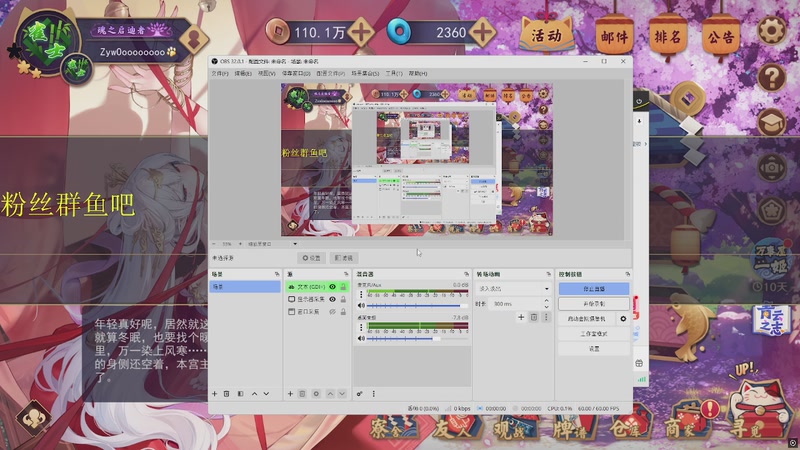Move scene down with the Scenes arrow
The width and height of the screenshot is (800, 450).
click(x=266, y=394)
